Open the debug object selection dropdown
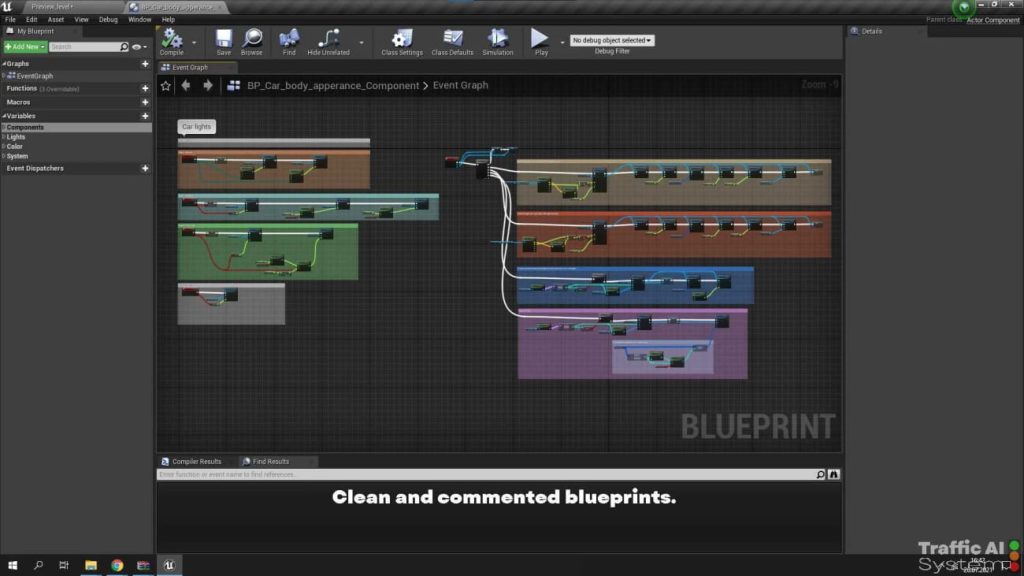The image size is (1024, 576). [611, 41]
